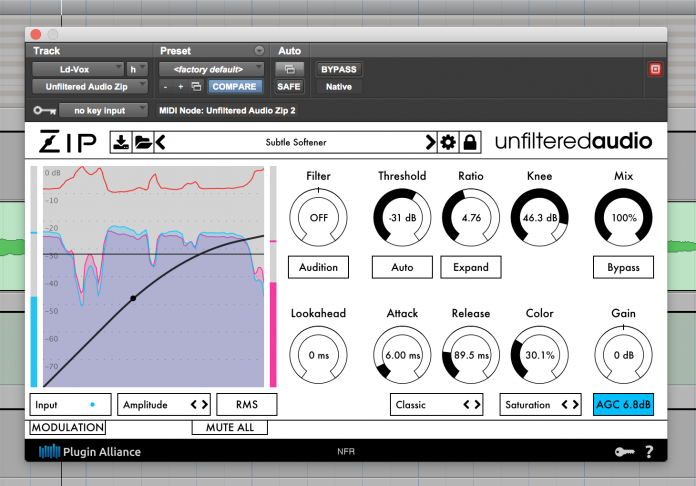Toggle Pro Tools BYPASS button
The height and width of the screenshot is (486, 696).
[339, 69]
